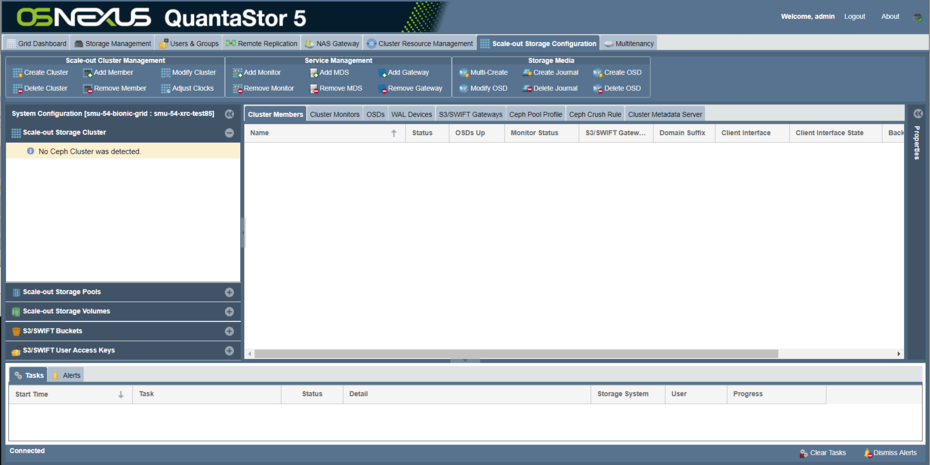The width and height of the screenshot is (930, 465).
Task: Select the Scale-out Storage Configuration tab
Action: point(538,43)
